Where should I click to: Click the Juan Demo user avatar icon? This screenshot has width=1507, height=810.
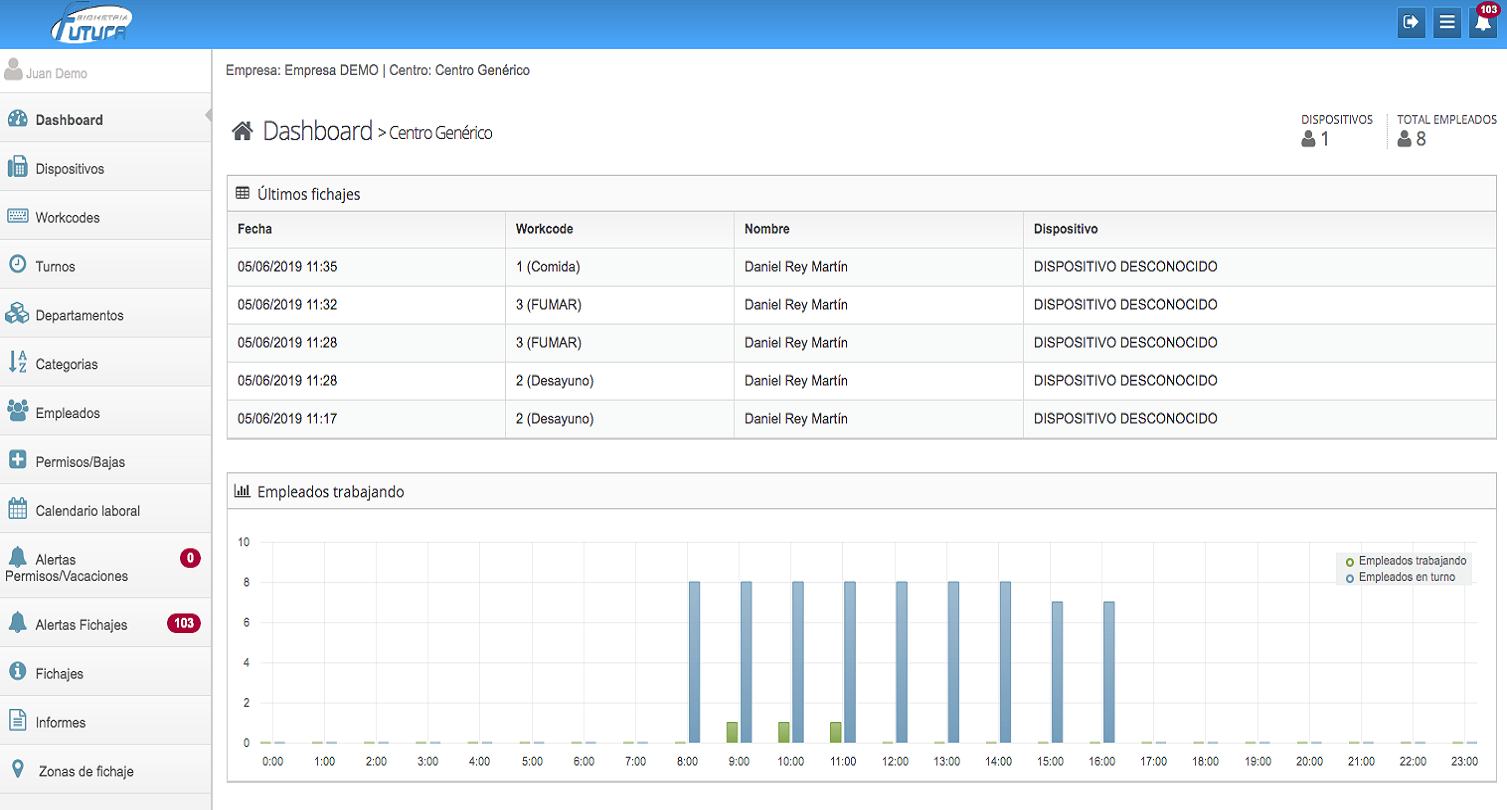14,70
